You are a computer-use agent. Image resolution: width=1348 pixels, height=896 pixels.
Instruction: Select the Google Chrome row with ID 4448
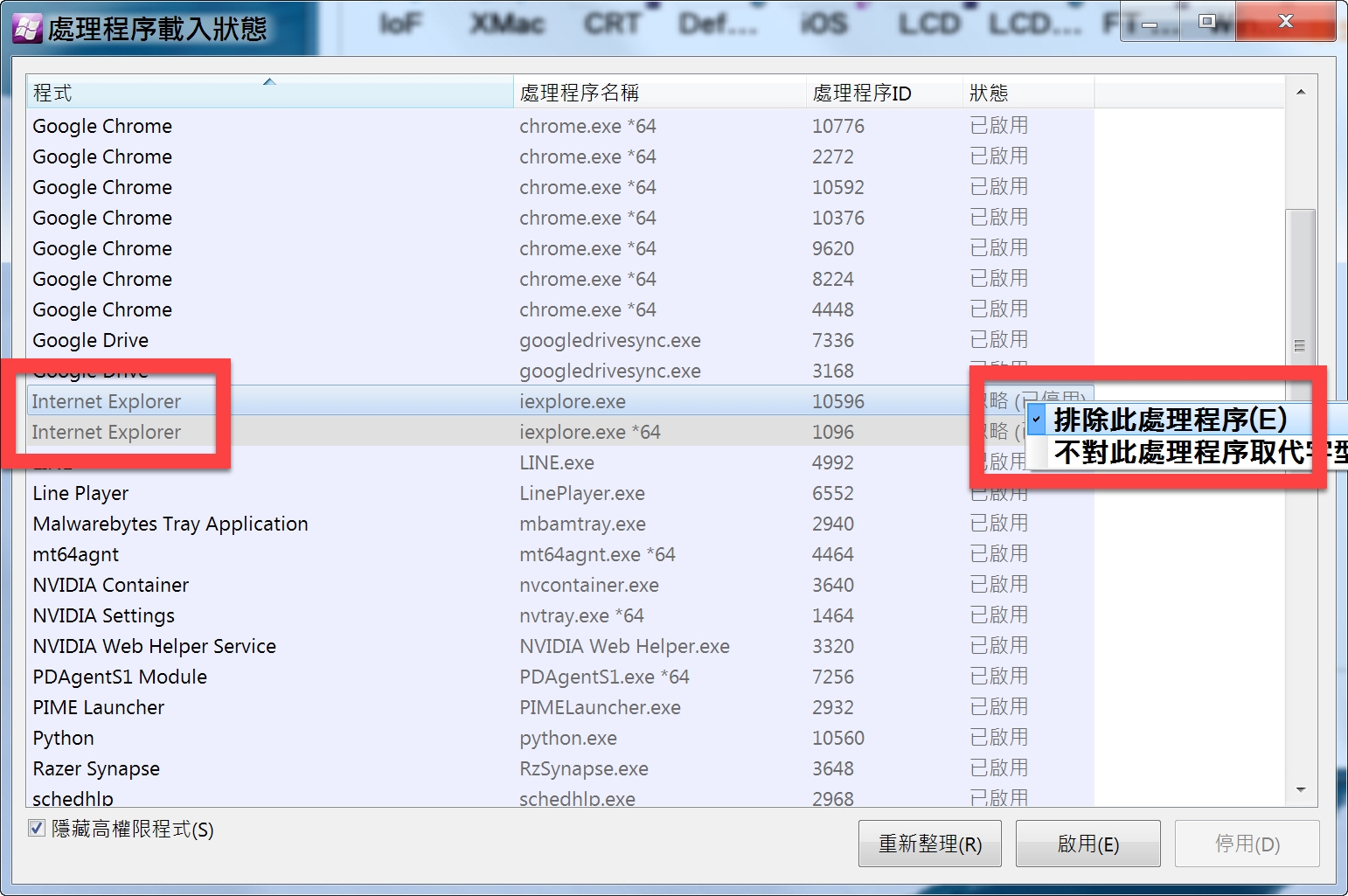click(x=559, y=309)
